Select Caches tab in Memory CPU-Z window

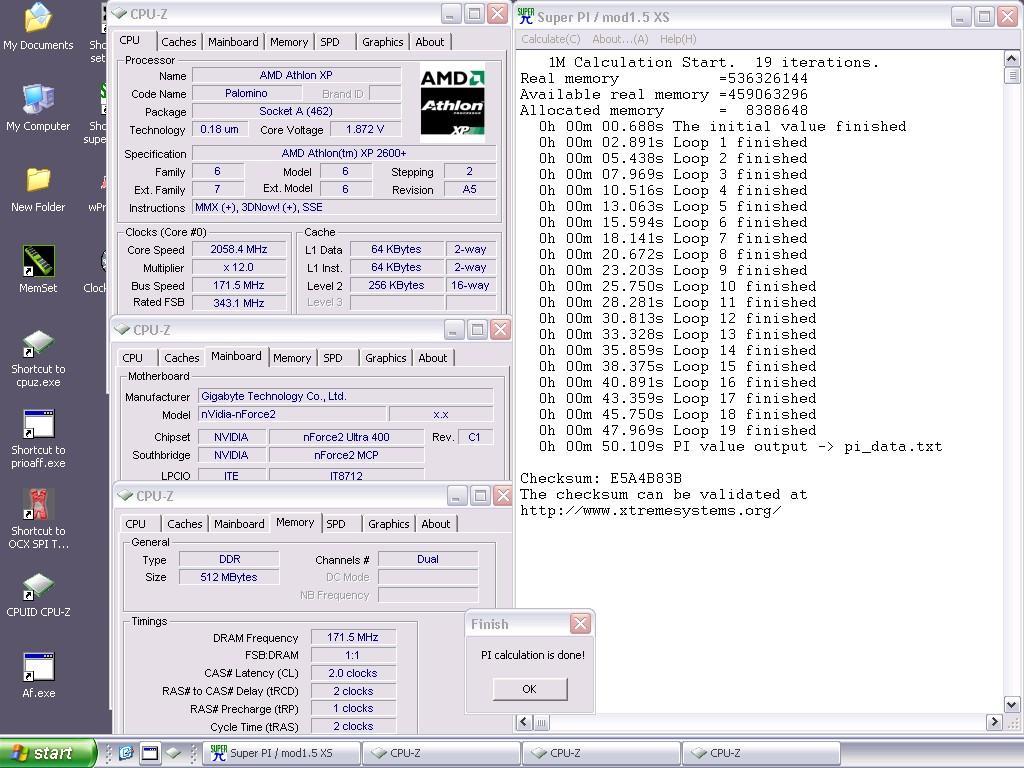pos(185,524)
